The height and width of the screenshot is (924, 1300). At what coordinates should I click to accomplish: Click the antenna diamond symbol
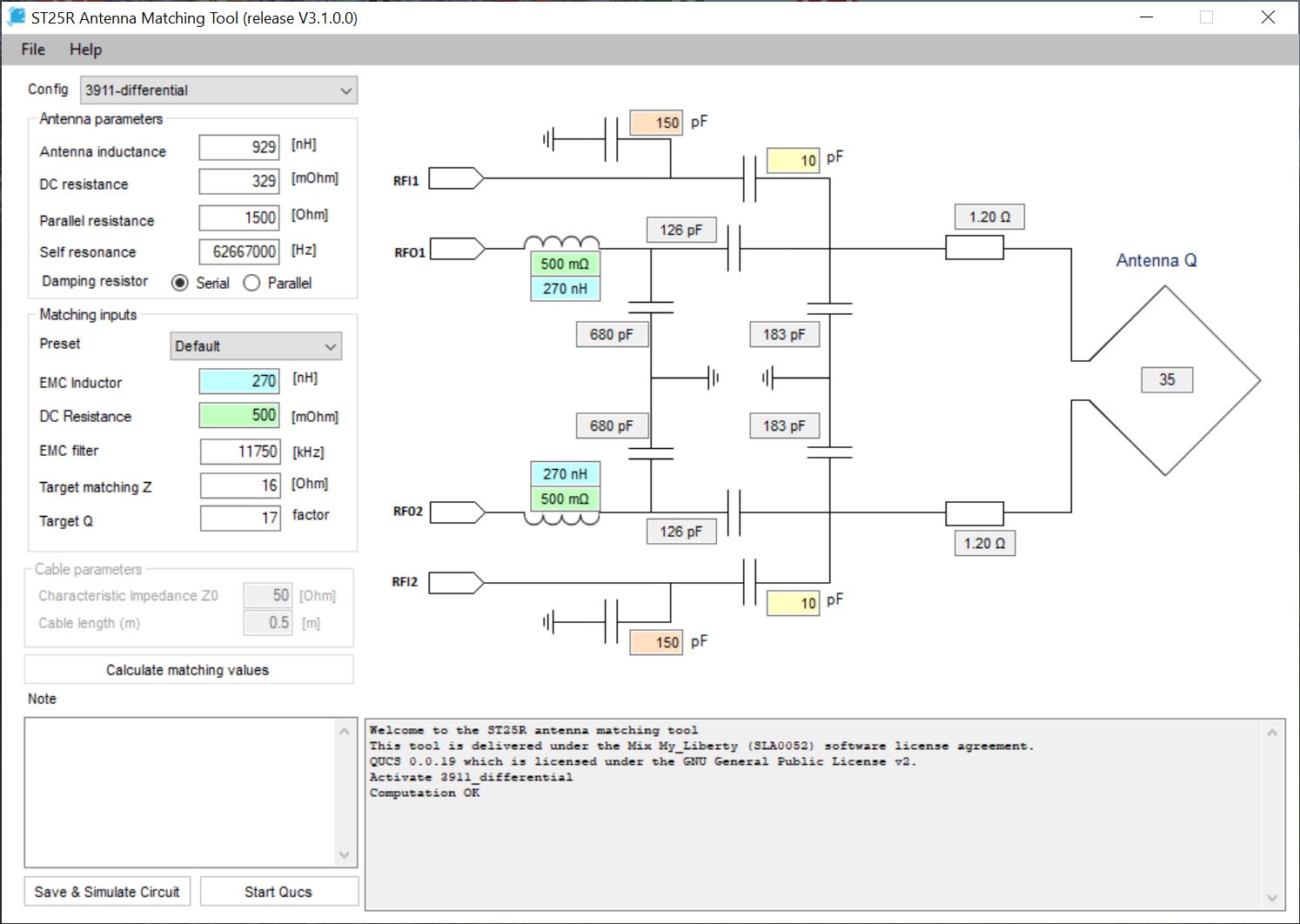(1166, 381)
